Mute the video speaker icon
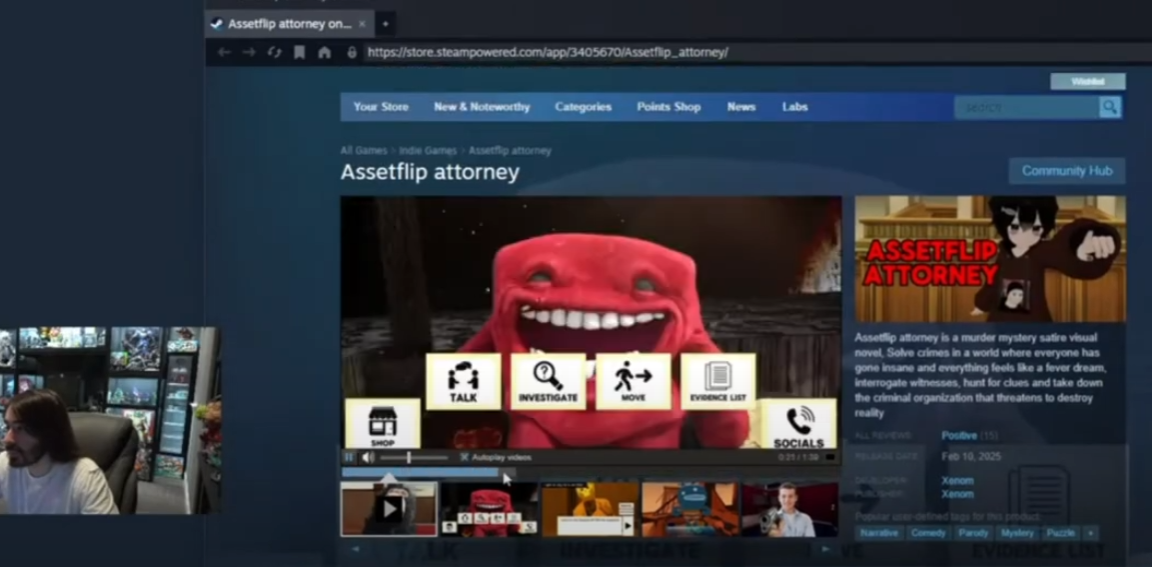This screenshot has width=1152, height=567. [x=368, y=458]
